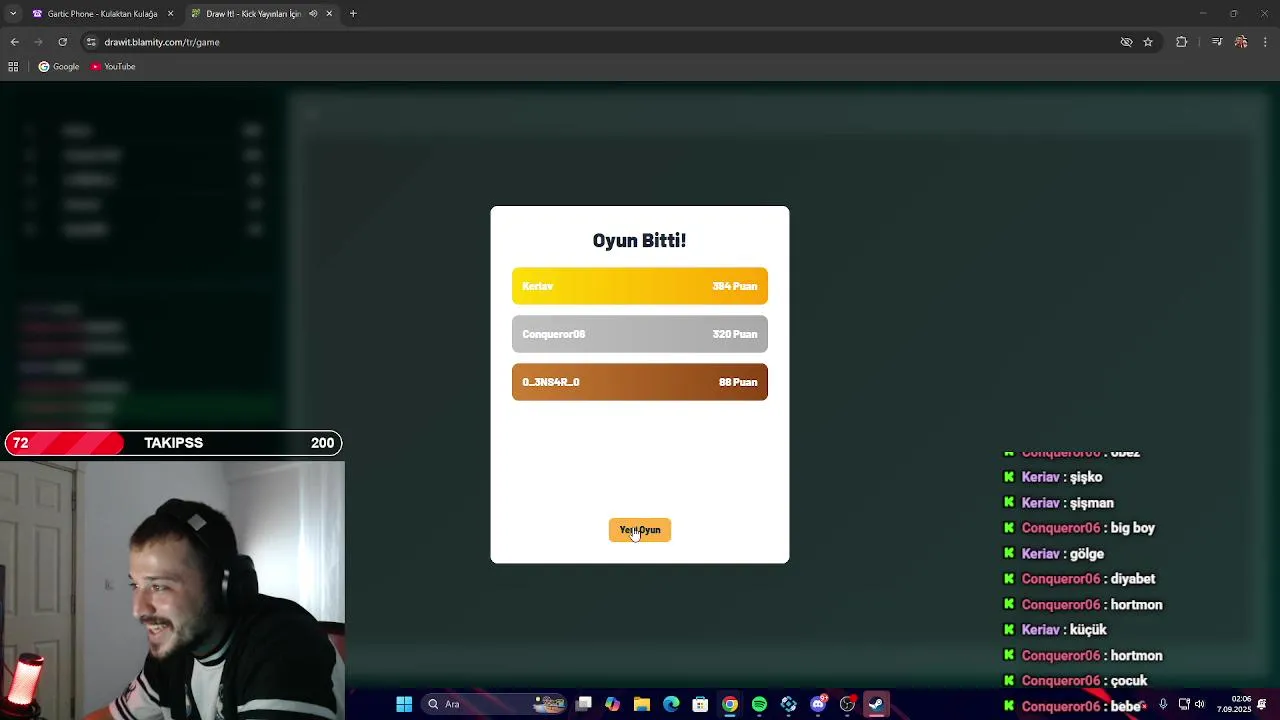The width and height of the screenshot is (1280, 720).
Task: Click chat message Keriav : şişman
Action: coord(1058,503)
